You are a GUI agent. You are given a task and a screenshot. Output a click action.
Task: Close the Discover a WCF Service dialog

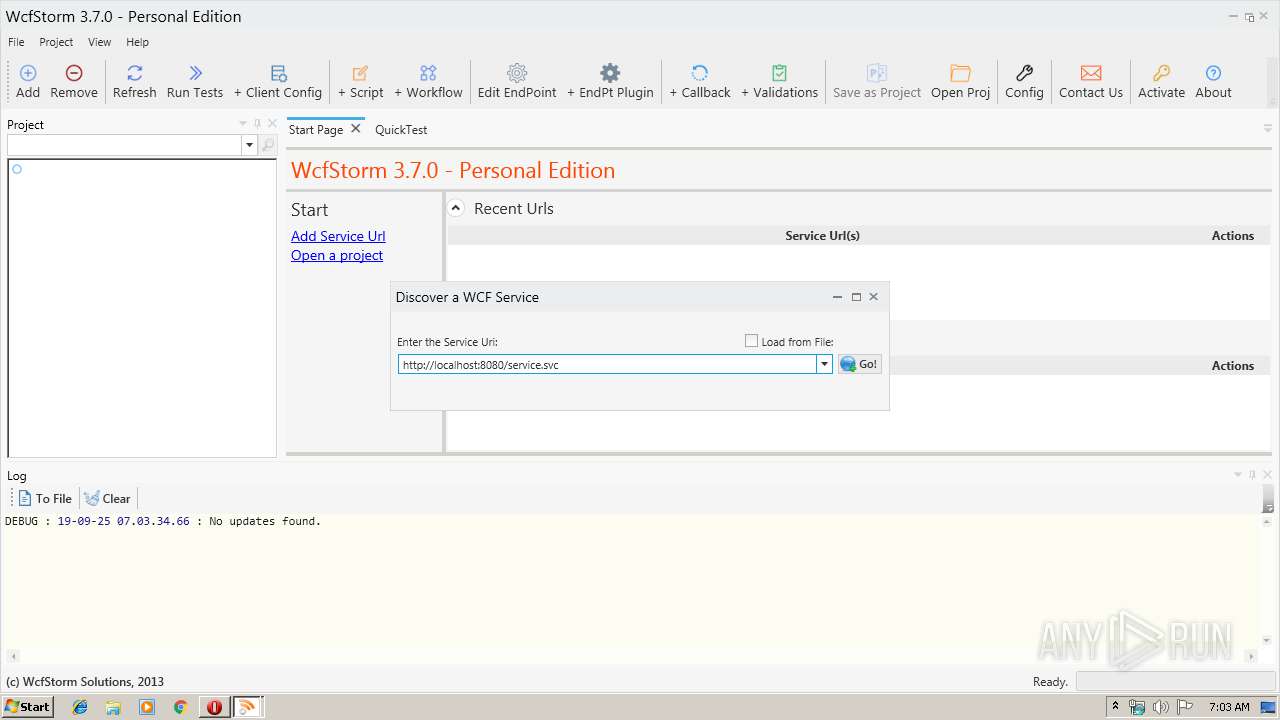(873, 297)
